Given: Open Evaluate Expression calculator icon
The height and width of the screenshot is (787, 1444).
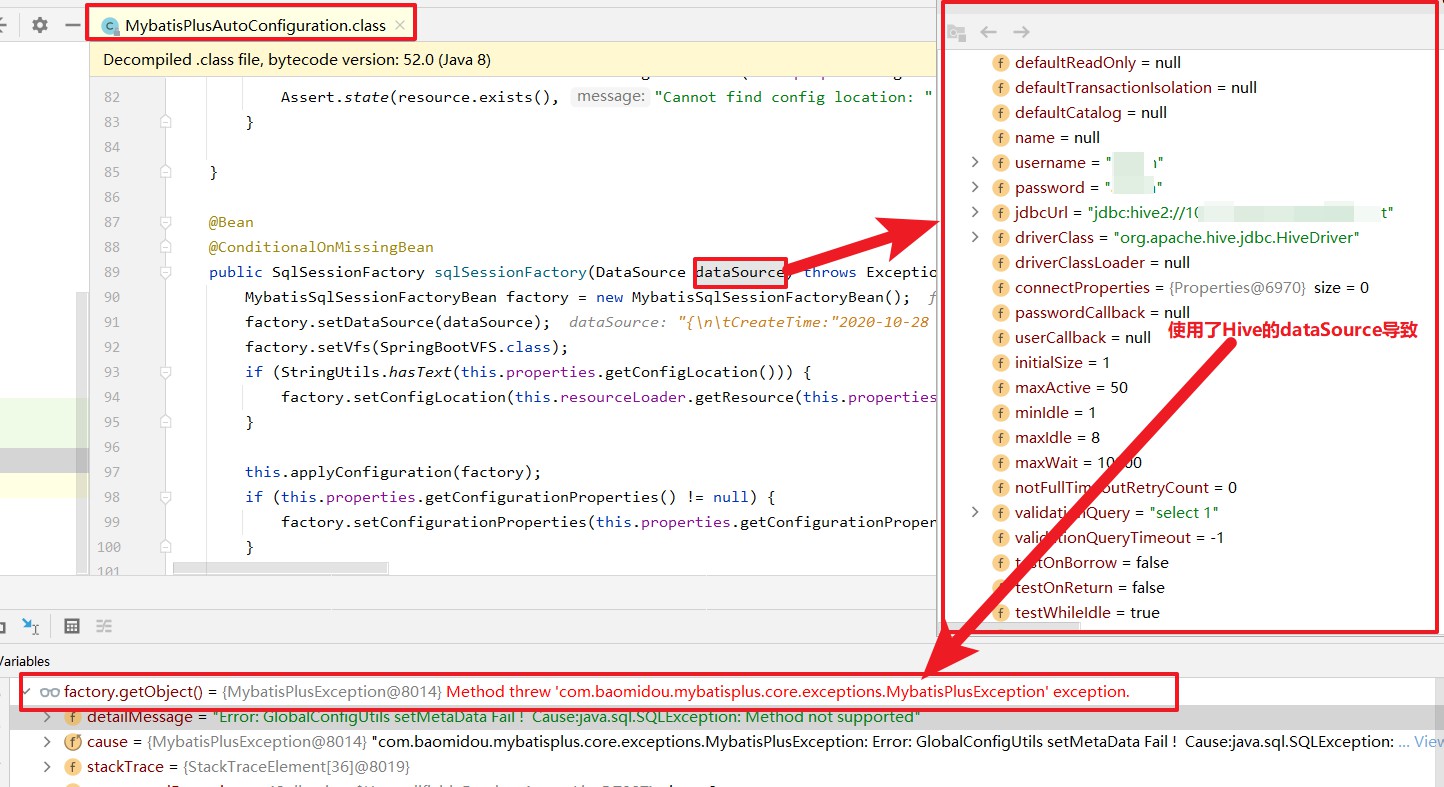Looking at the screenshot, I should [x=72, y=626].
